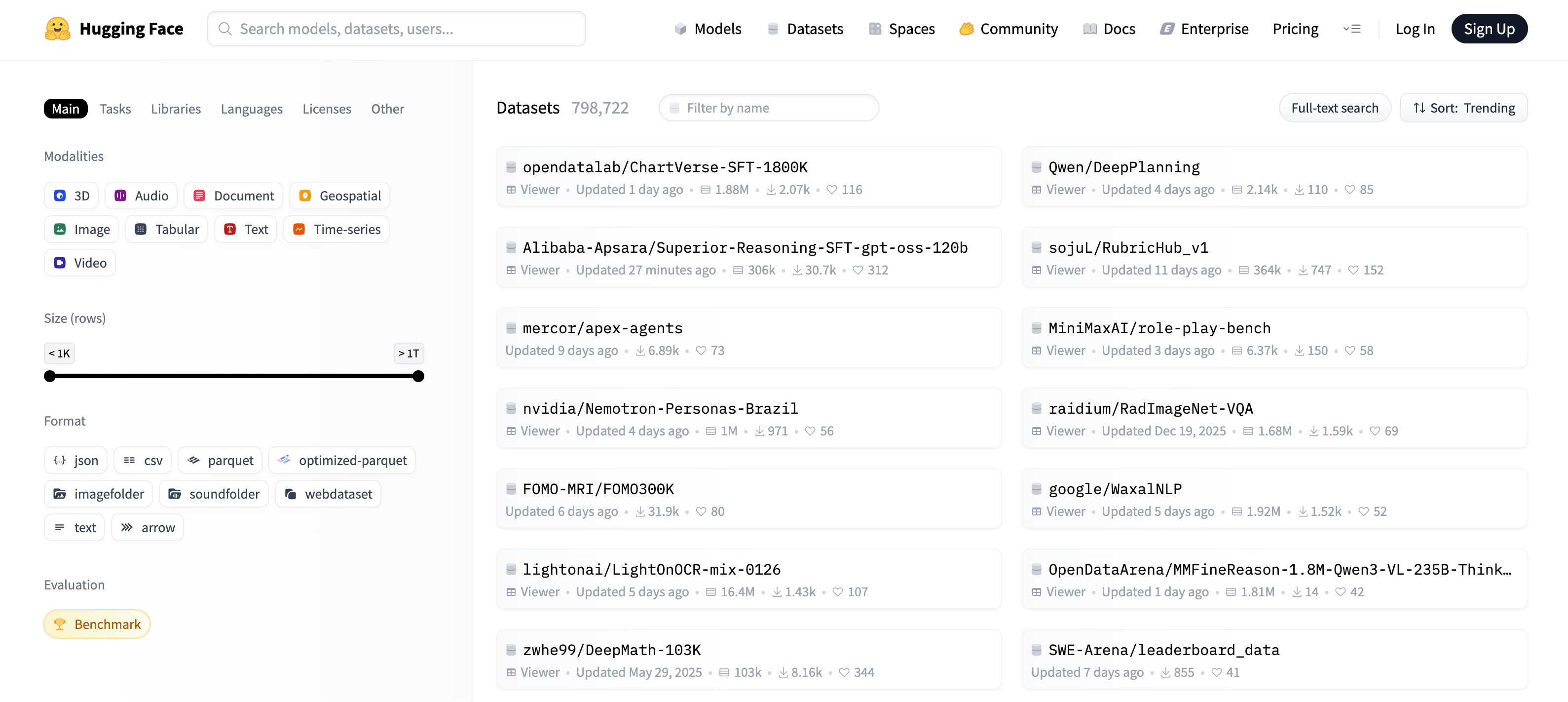The height and width of the screenshot is (702, 1568).
Task: Open the Sort: Trending dropdown
Action: (1463, 108)
